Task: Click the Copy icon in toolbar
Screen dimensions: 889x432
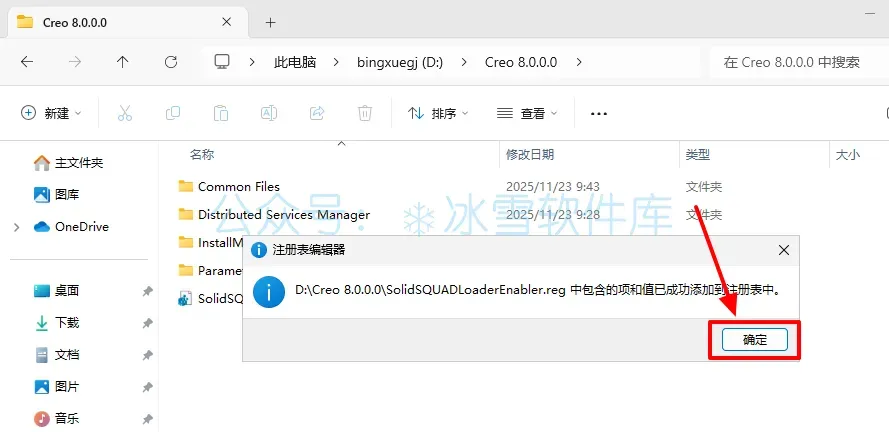Action: [x=173, y=113]
